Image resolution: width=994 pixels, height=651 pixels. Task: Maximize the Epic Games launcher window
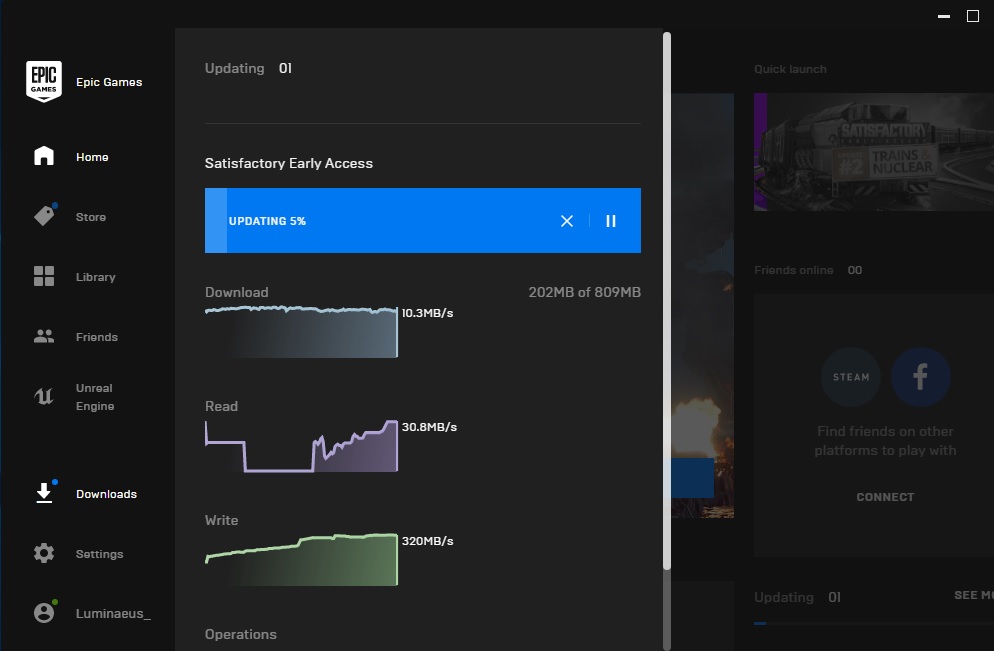click(973, 16)
